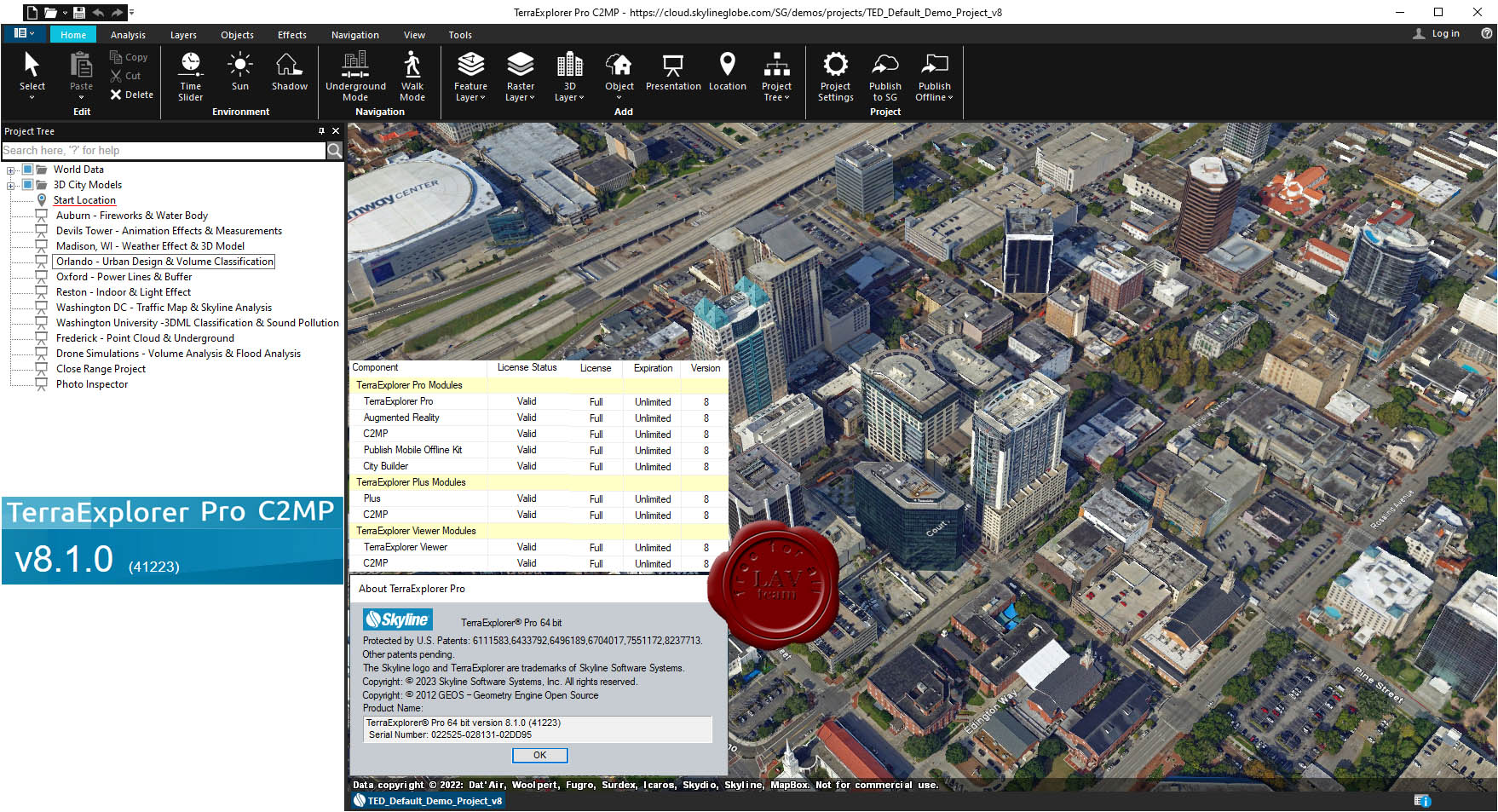Expand the 3D City Models group
Screen dimensions: 1498x812
pyautogui.click(x=11, y=185)
